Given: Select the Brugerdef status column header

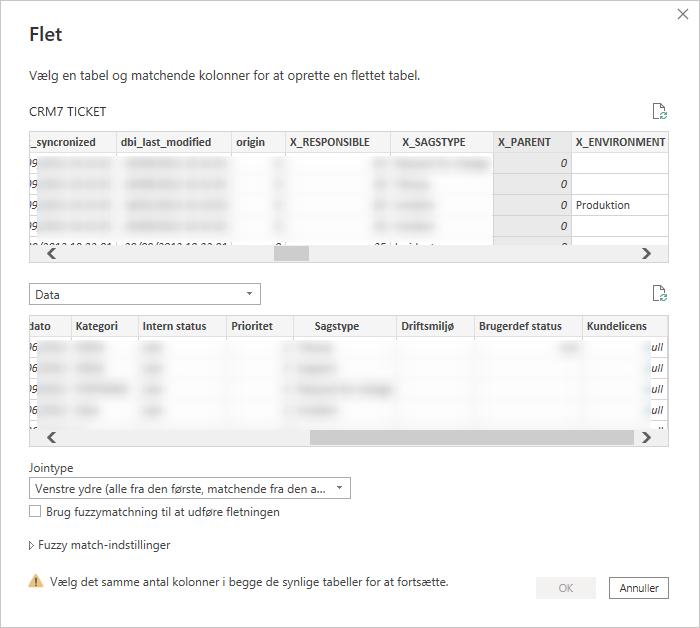Looking at the screenshot, I should click(x=528, y=326).
